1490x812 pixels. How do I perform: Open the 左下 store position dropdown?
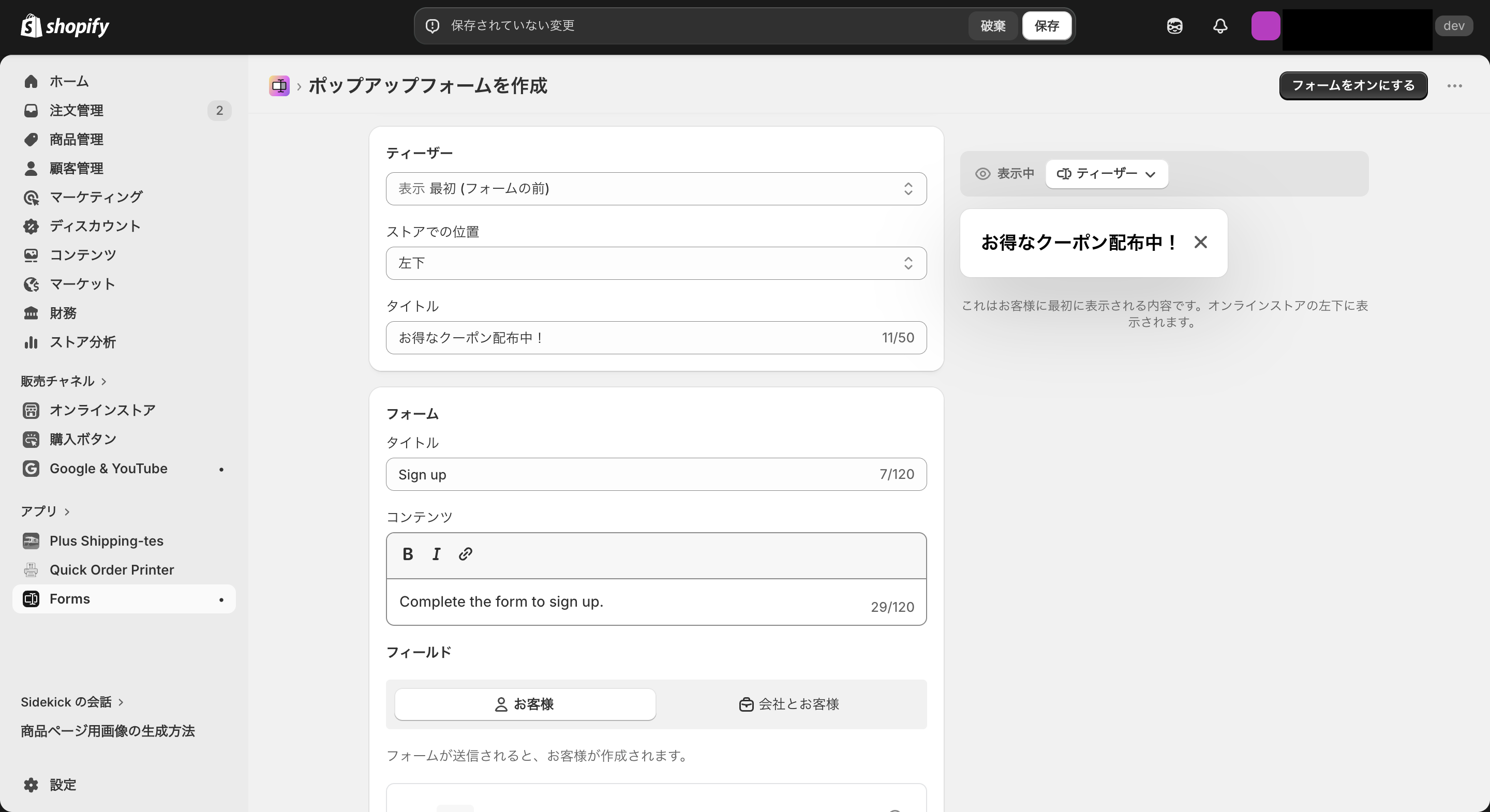pos(656,263)
